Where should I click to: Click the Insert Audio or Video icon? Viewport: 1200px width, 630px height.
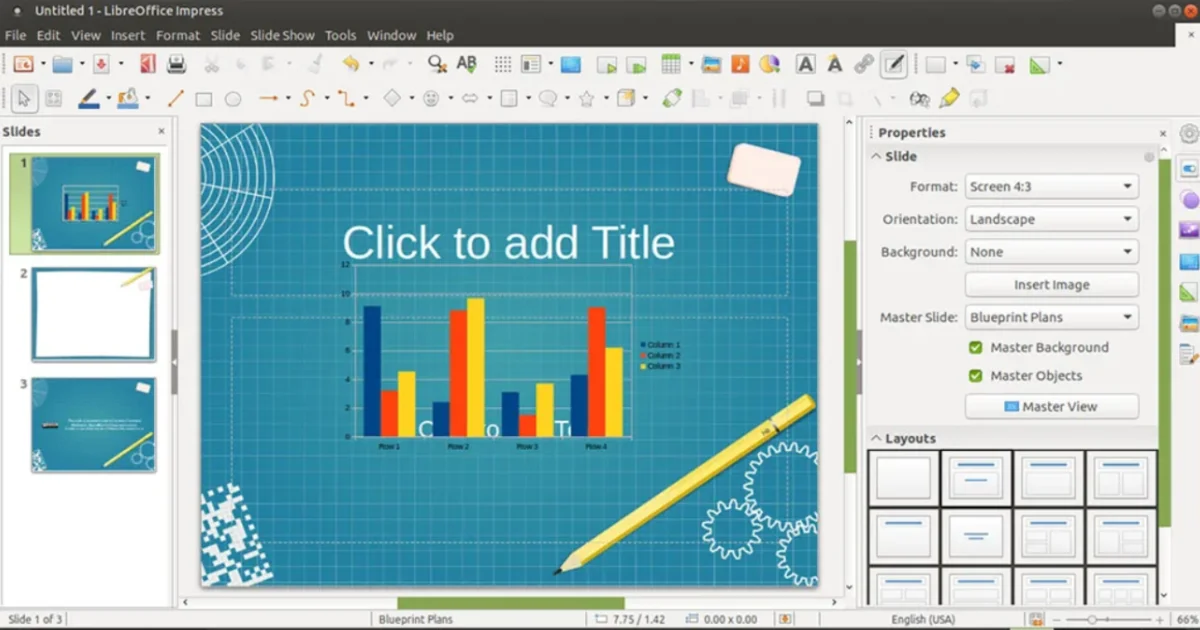tap(740, 65)
